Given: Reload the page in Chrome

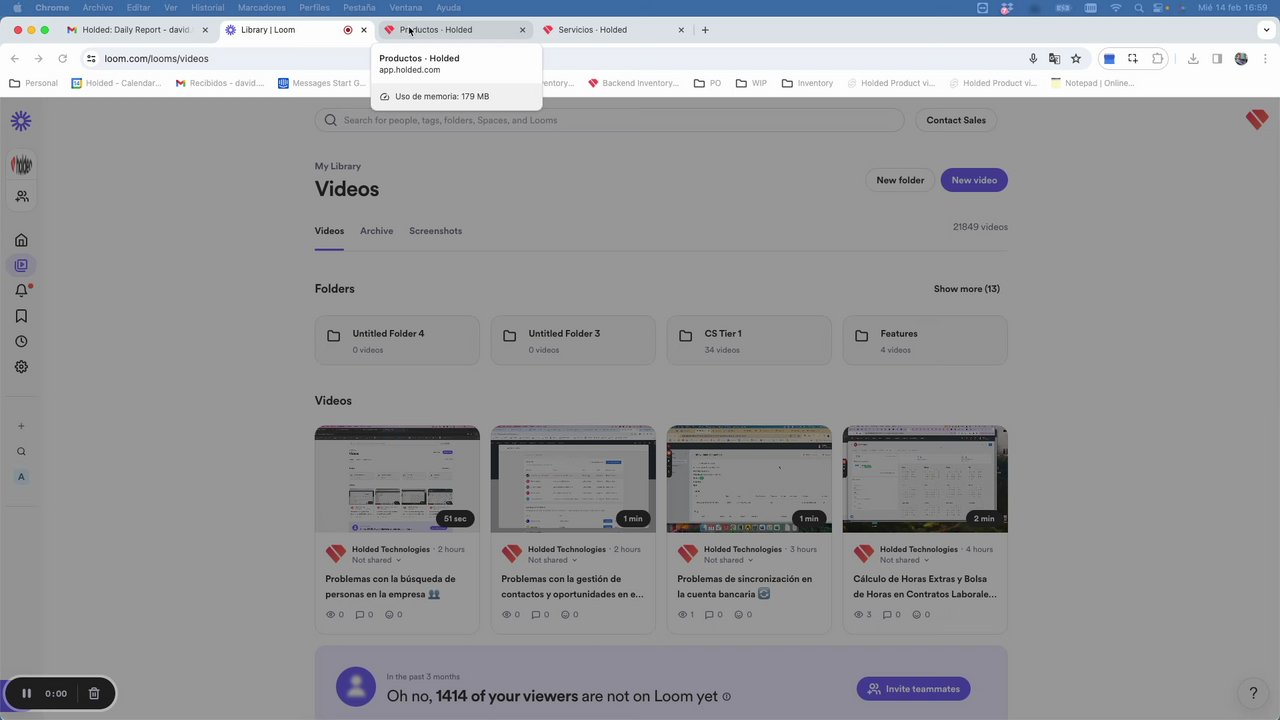Looking at the screenshot, I should click(x=62, y=58).
